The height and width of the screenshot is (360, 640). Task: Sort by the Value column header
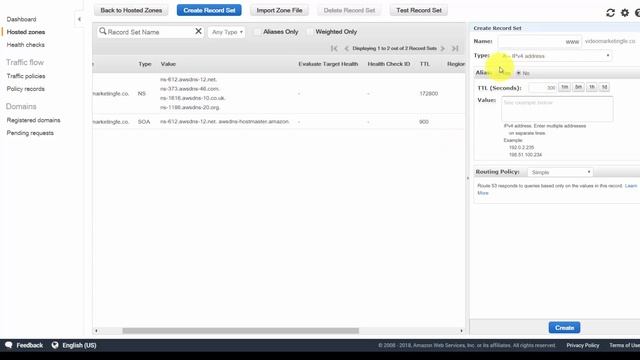tap(168, 64)
